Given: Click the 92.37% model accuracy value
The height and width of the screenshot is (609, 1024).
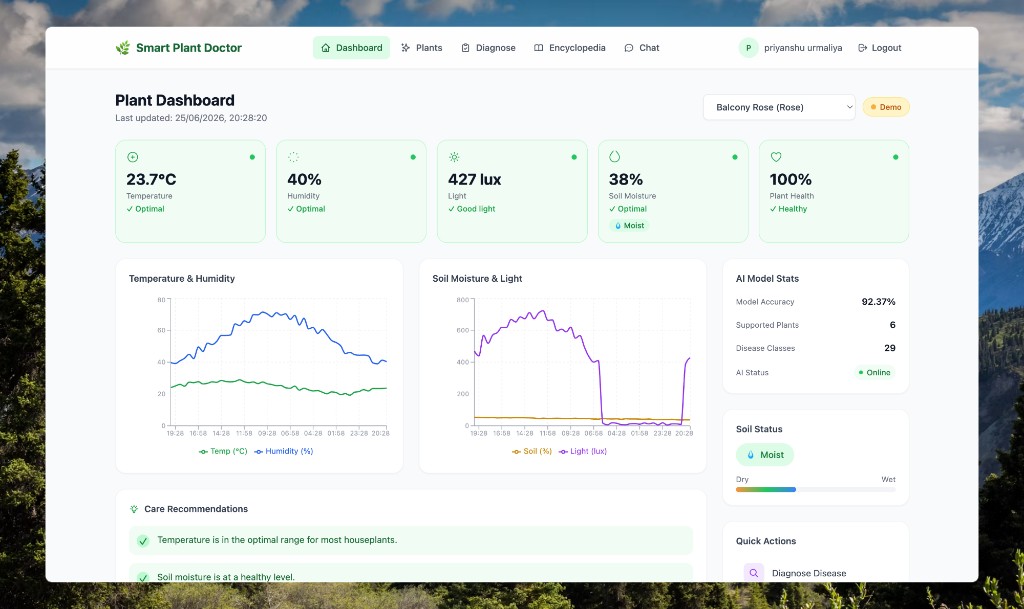Looking at the screenshot, I should coord(878,302).
